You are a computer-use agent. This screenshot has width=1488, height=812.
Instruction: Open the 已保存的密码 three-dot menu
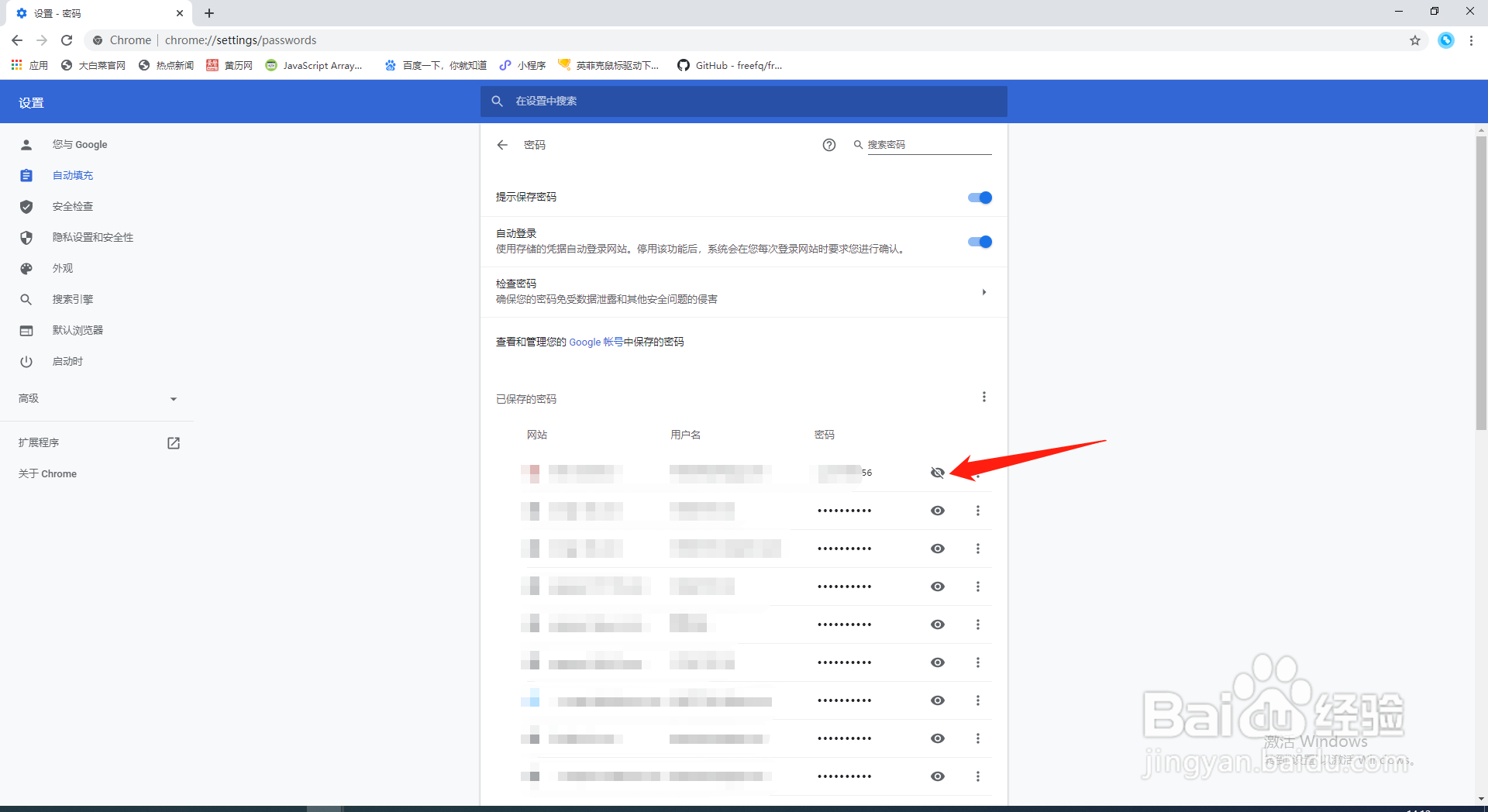tap(984, 397)
